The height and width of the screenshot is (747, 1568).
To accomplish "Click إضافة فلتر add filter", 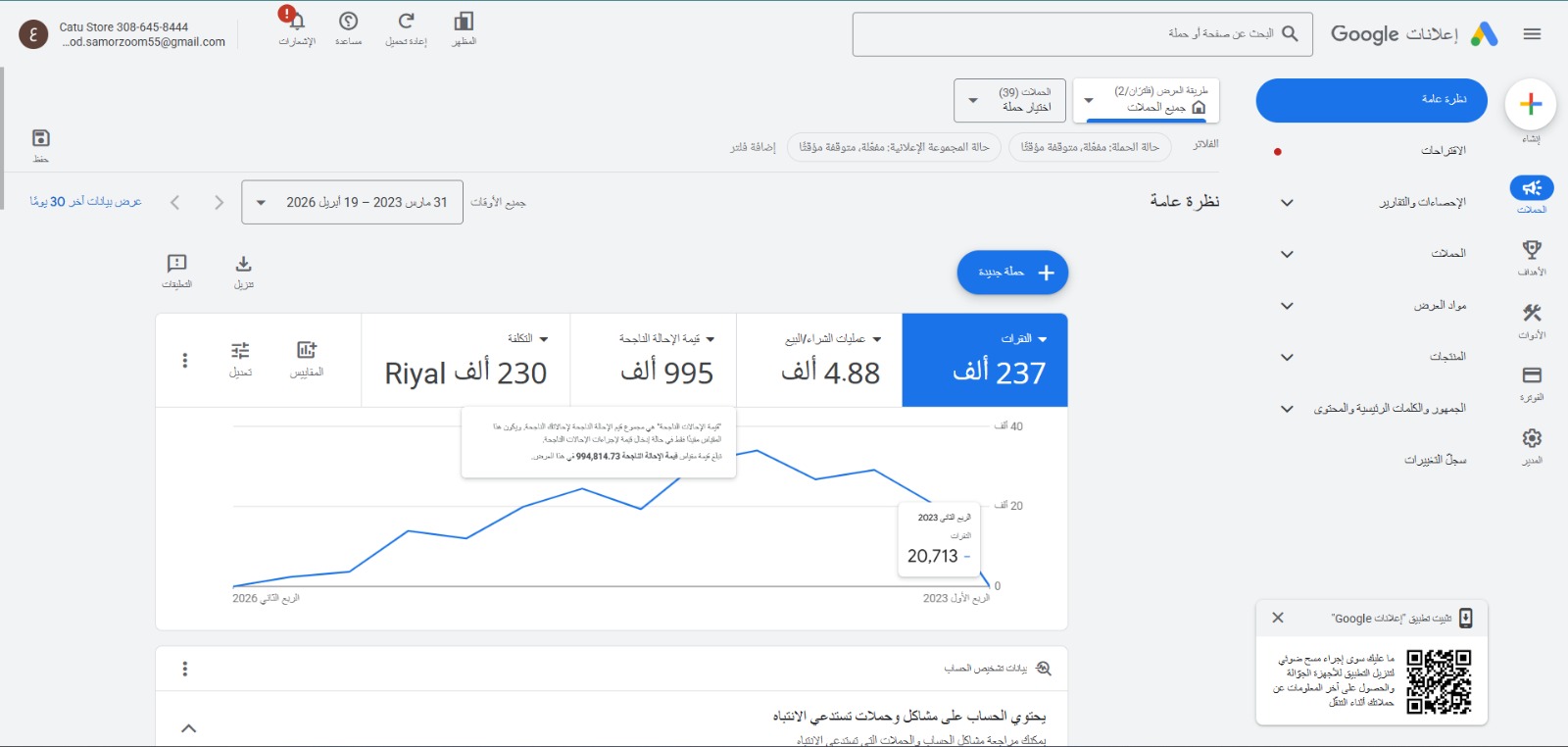I will [753, 147].
